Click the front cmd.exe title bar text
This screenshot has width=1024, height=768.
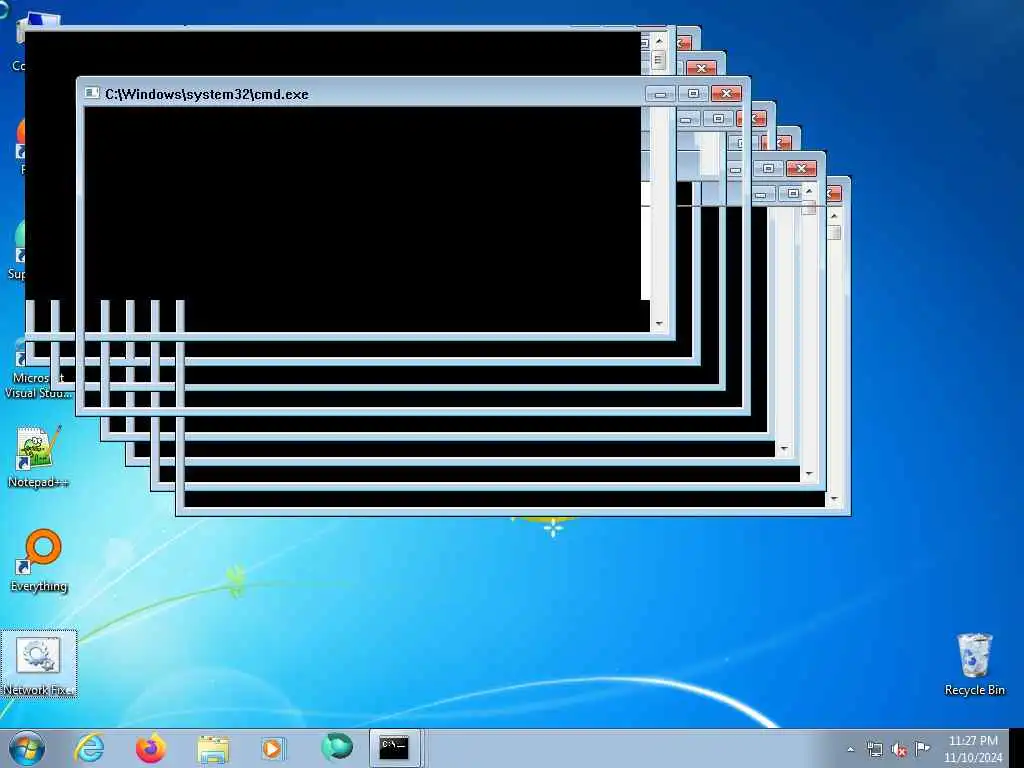(207, 94)
